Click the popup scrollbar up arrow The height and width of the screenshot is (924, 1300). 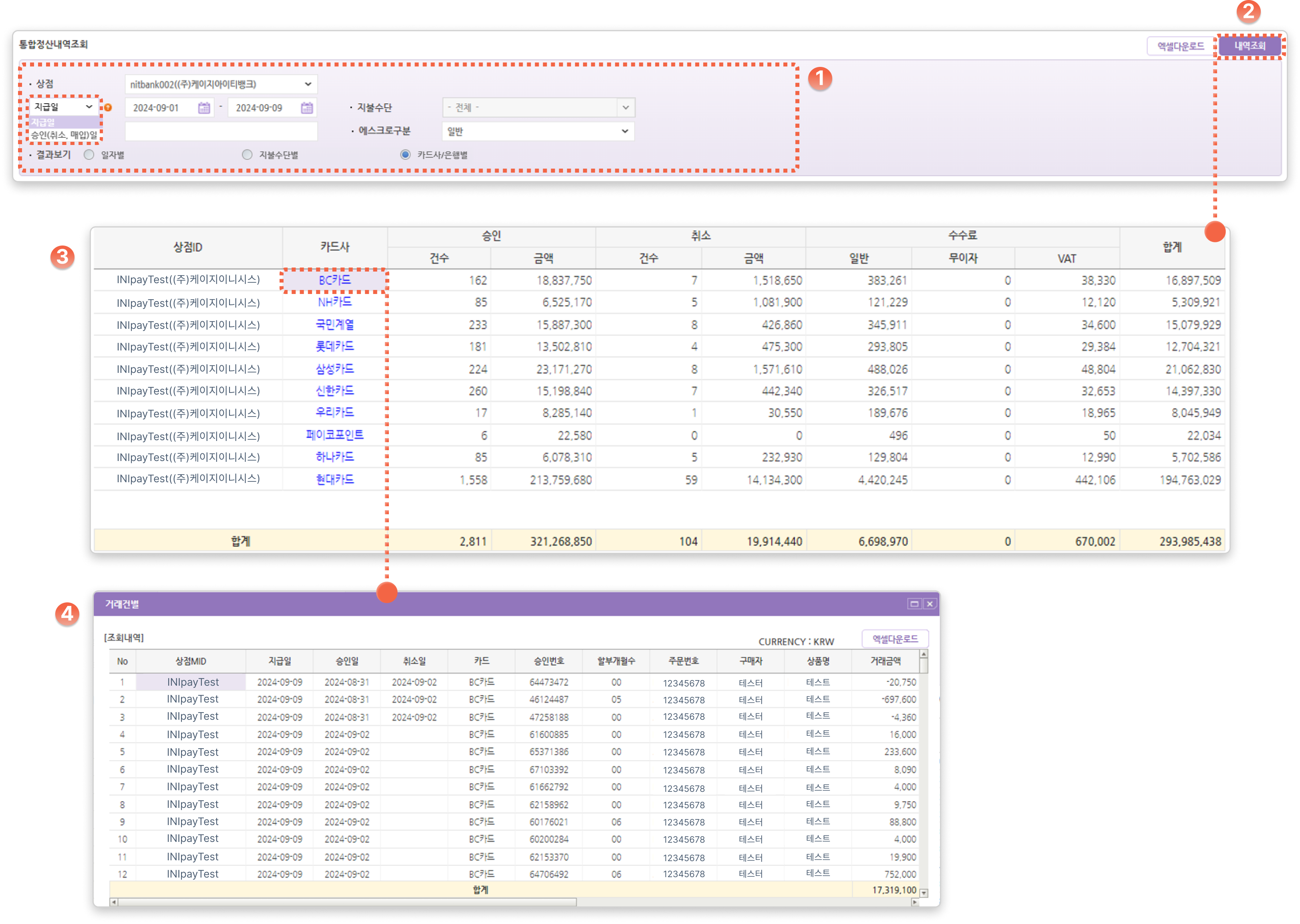coord(924,654)
